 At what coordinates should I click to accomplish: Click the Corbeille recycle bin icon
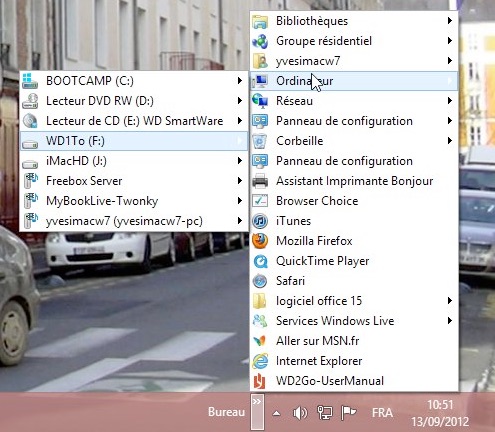(260, 141)
